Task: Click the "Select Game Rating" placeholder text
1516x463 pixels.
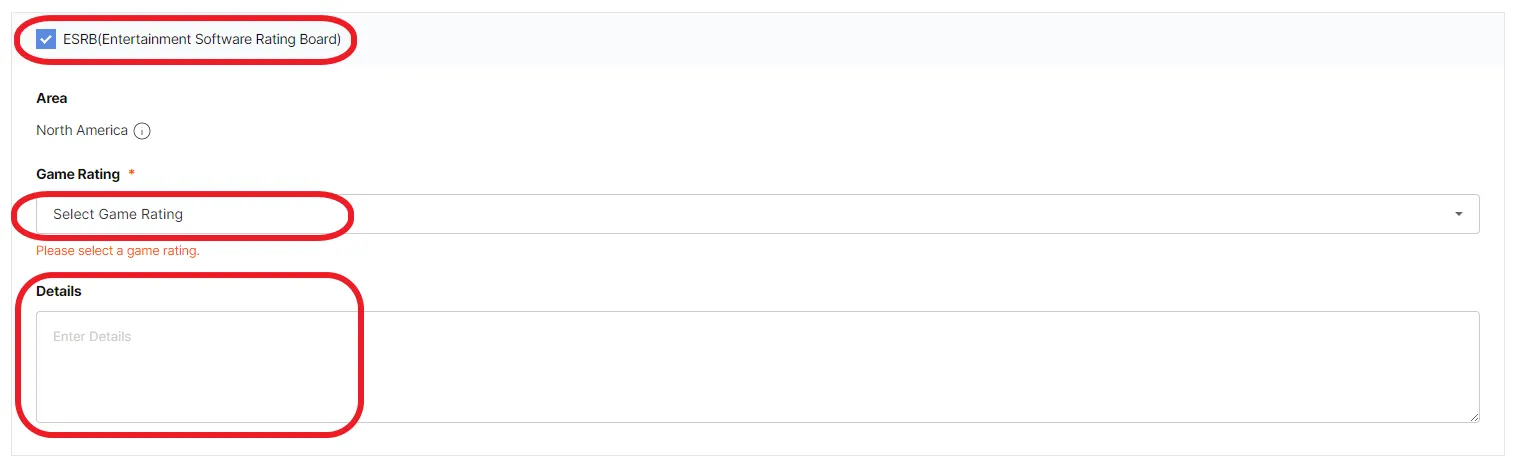Action: click(x=118, y=214)
